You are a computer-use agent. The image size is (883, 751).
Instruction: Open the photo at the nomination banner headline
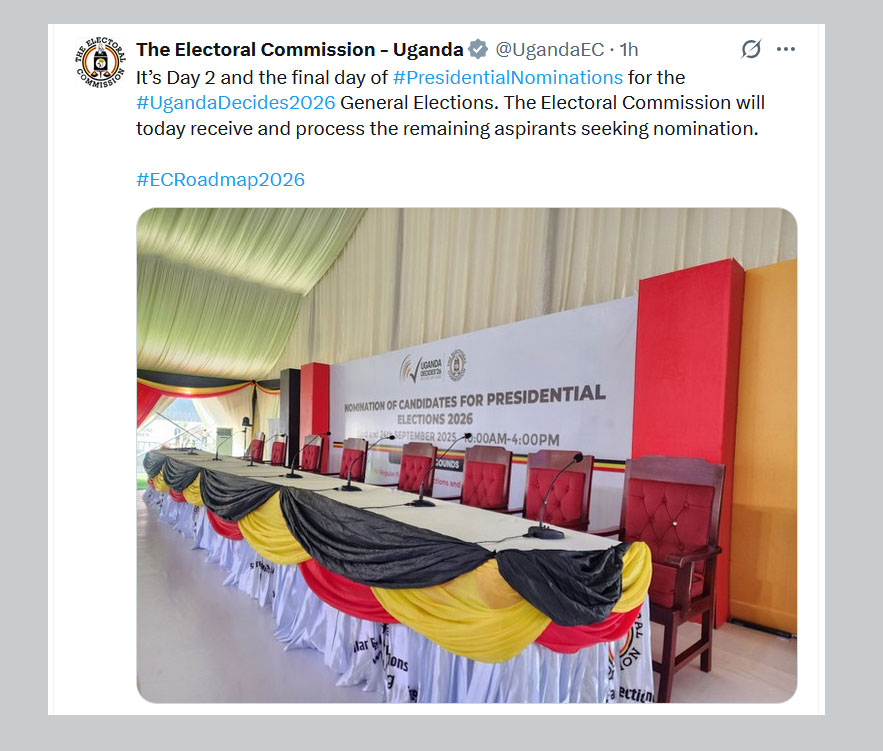click(475, 405)
